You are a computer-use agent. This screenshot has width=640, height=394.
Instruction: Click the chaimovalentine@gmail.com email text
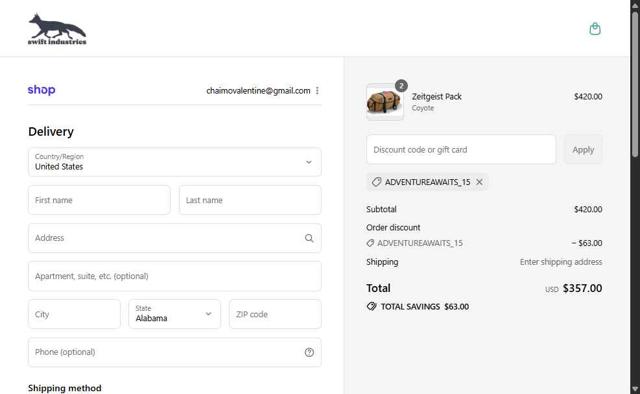(258, 91)
